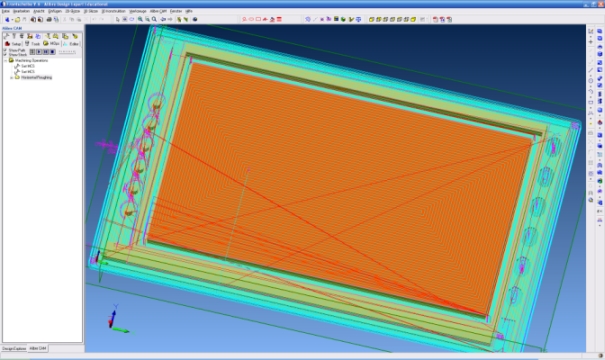
Task: Click the simulation stop button
Action: tap(52, 52)
